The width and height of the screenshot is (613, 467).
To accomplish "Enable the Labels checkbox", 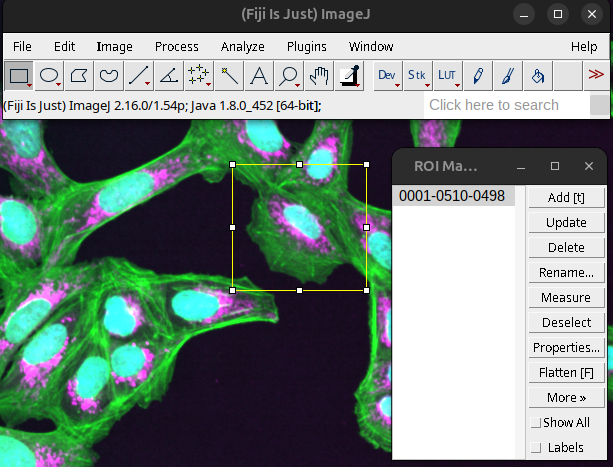I will pos(537,447).
